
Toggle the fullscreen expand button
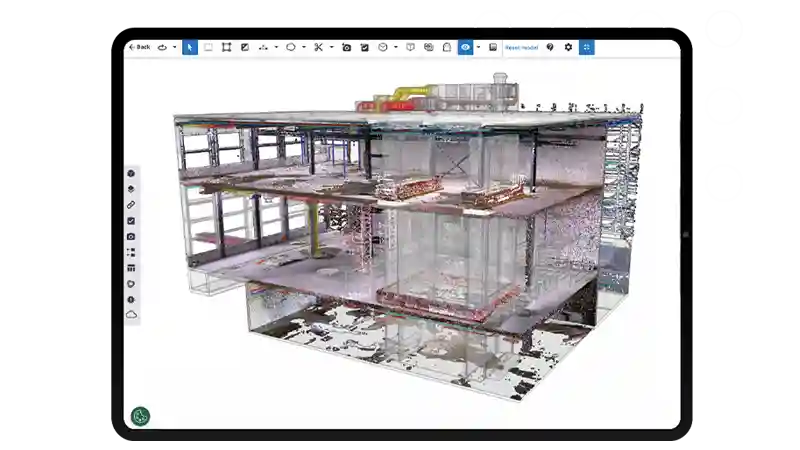[x=586, y=47]
